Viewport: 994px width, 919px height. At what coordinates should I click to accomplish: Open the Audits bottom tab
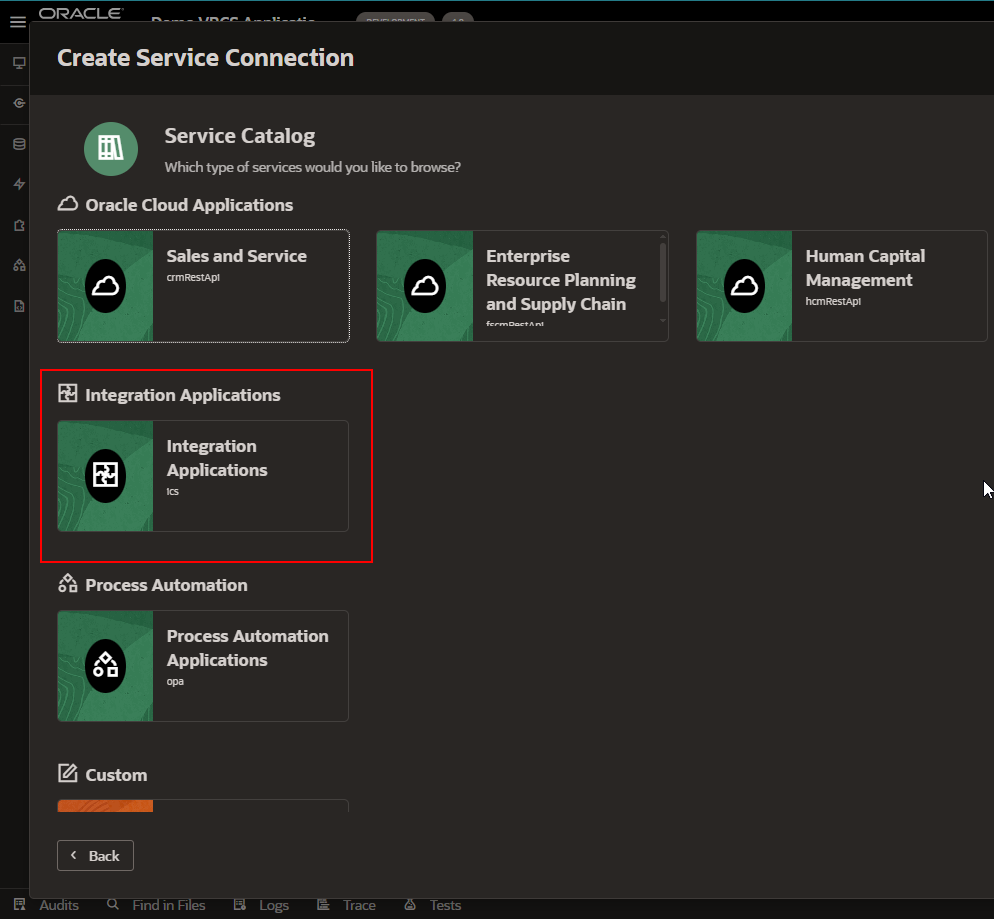47,905
